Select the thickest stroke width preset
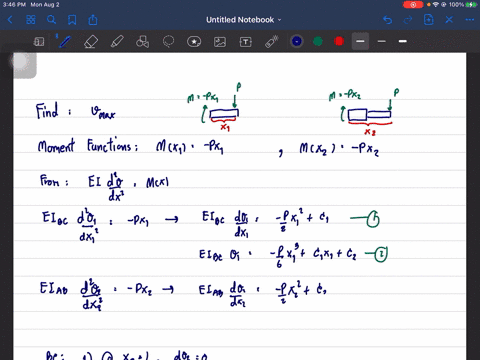480x360 pixels. [403, 41]
